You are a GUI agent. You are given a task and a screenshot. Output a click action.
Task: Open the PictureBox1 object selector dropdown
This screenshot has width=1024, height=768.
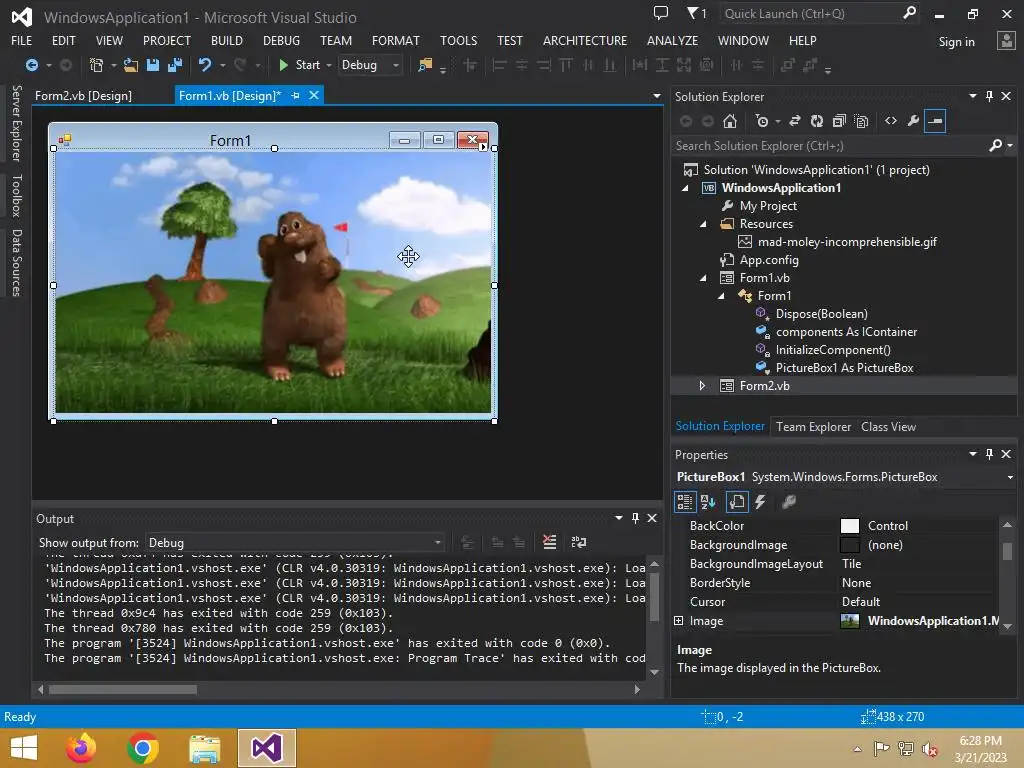(1010, 477)
